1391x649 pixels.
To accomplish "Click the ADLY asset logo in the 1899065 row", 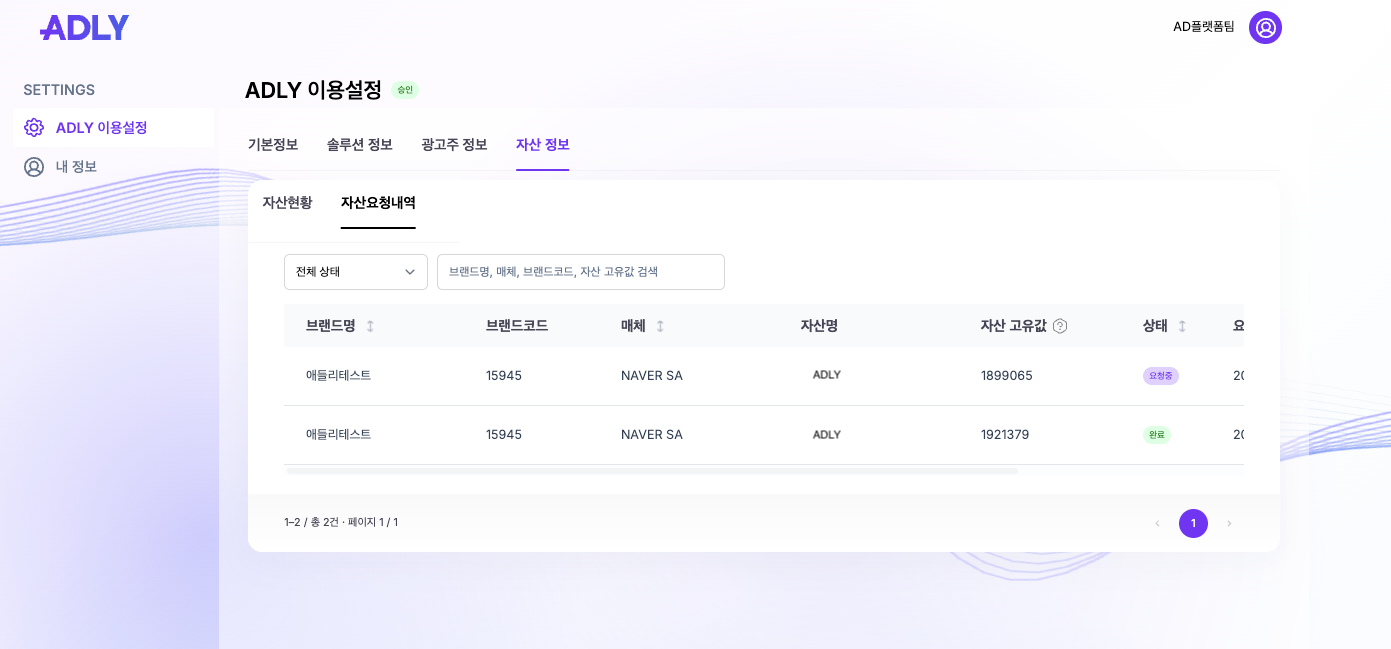I will pyautogui.click(x=826, y=375).
